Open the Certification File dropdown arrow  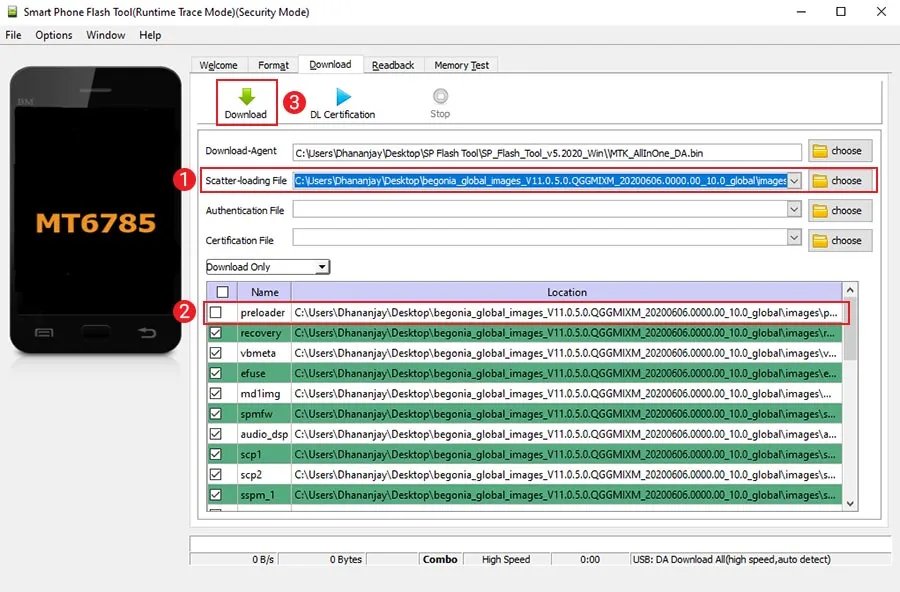click(x=794, y=240)
